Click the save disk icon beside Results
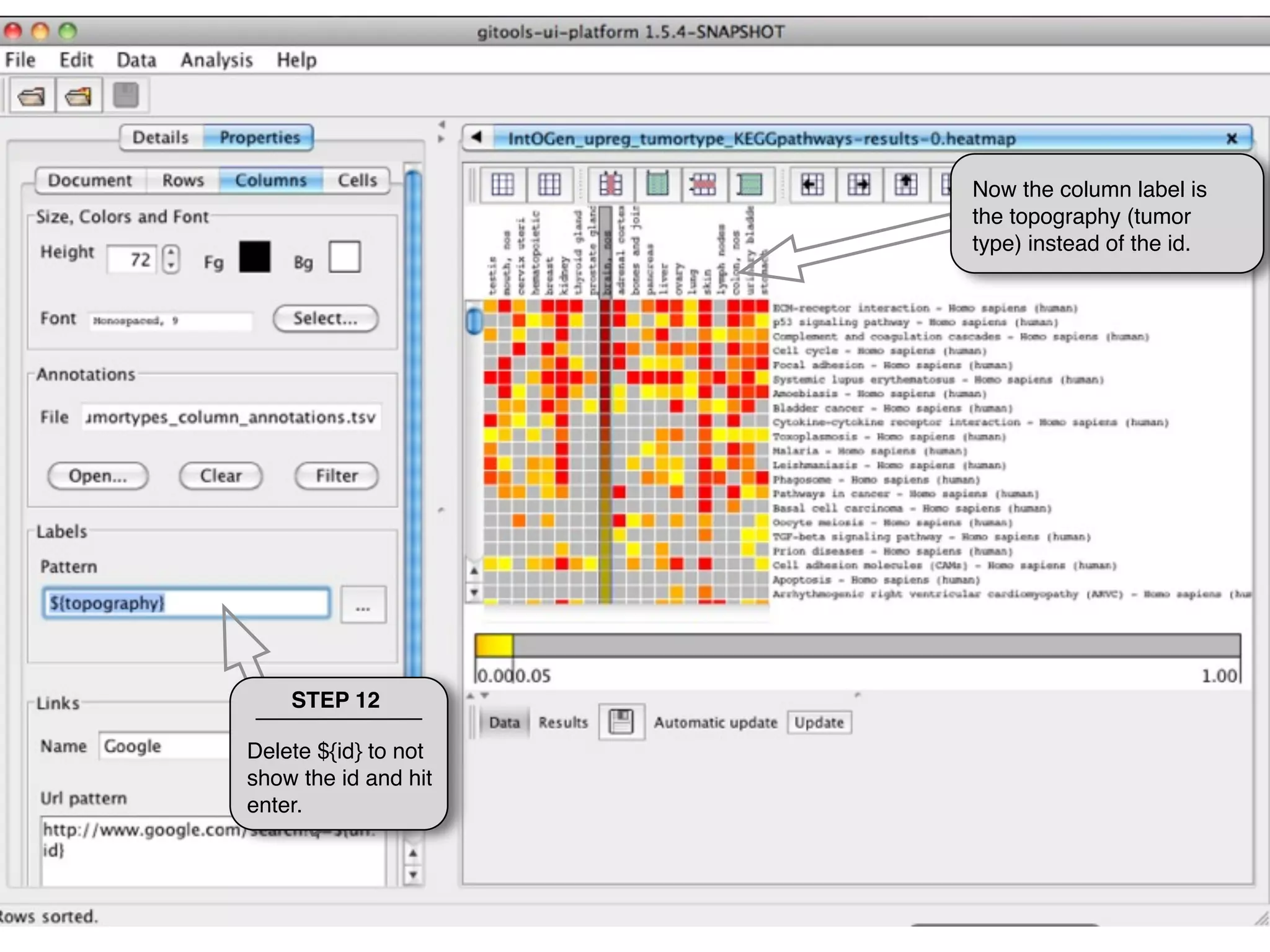This screenshot has width=1270, height=952. coord(621,722)
